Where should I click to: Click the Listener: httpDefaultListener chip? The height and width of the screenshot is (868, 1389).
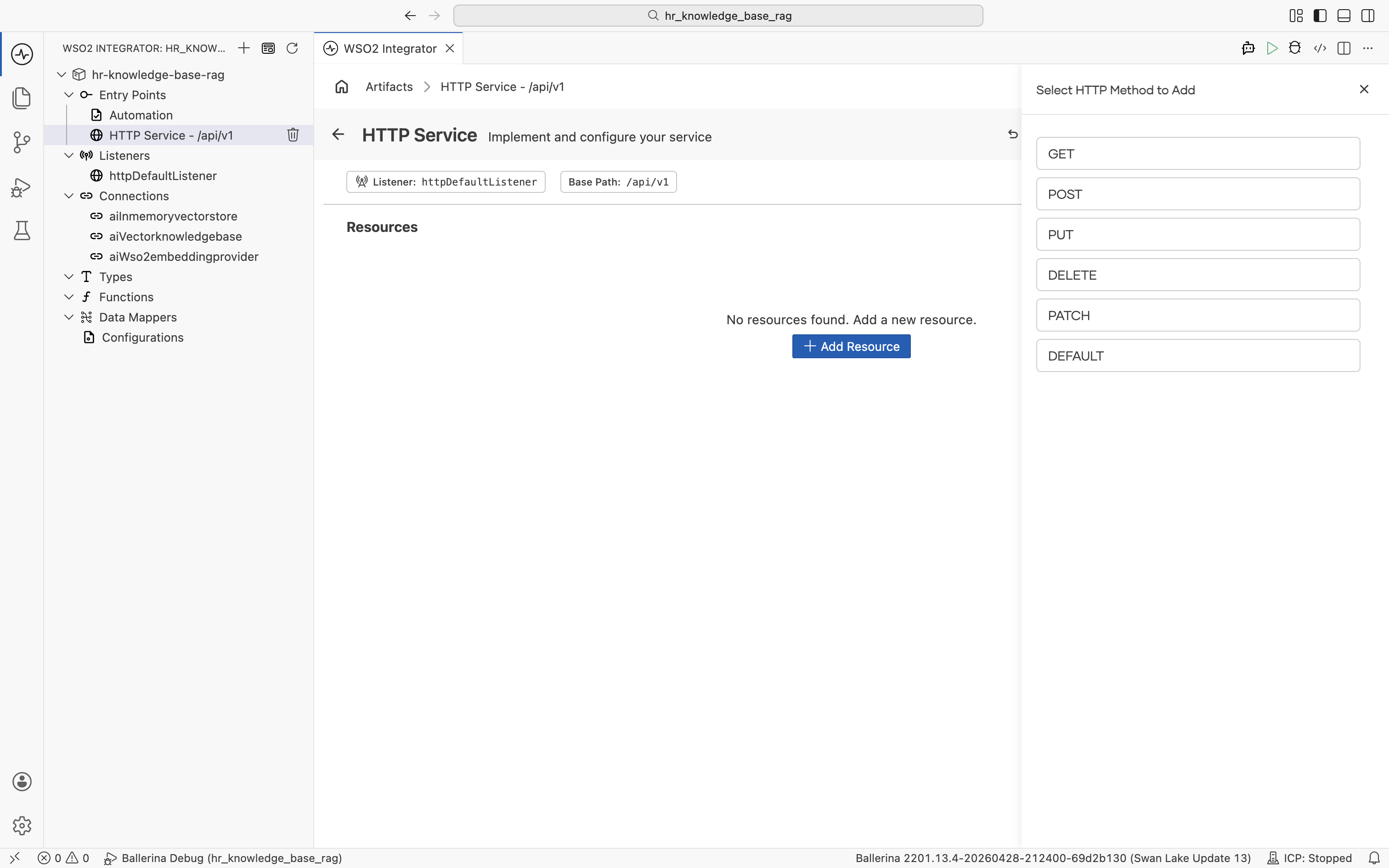pyautogui.click(x=446, y=182)
